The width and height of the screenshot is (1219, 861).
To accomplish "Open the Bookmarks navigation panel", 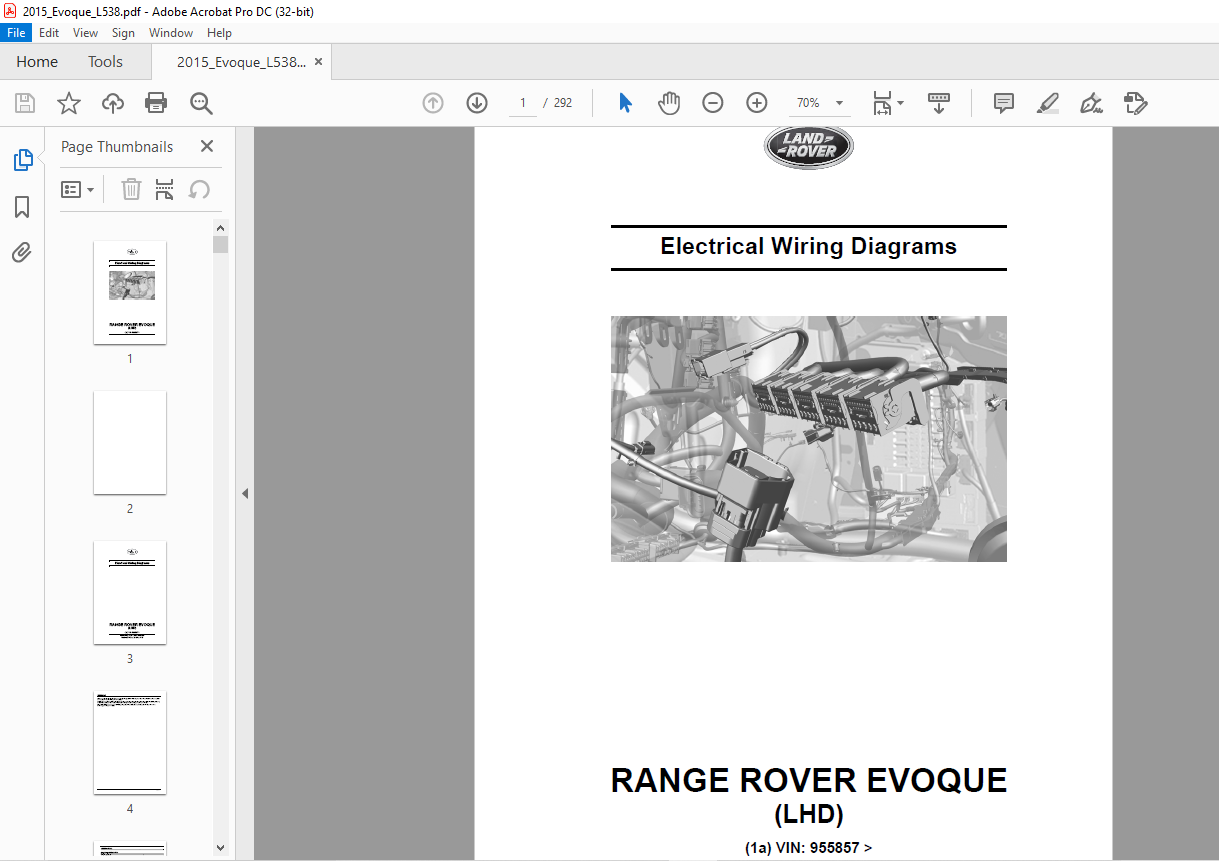I will pyautogui.click(x=22, y=207).
